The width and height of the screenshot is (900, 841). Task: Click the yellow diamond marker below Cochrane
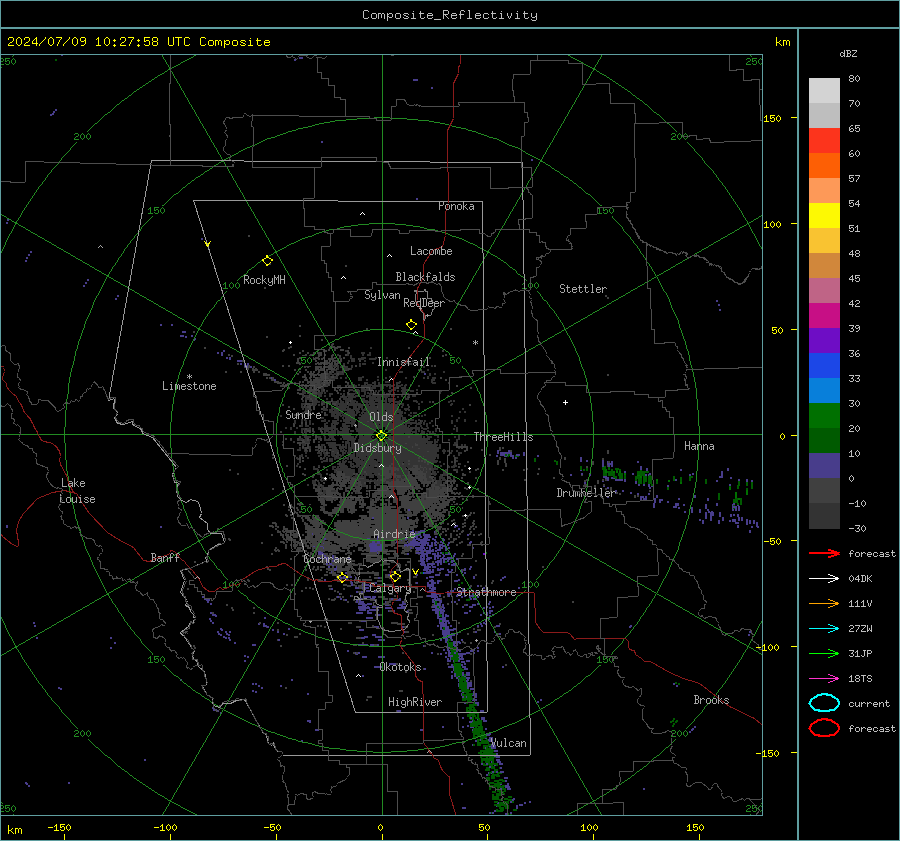pyautogui.click(x=342, y=577)
